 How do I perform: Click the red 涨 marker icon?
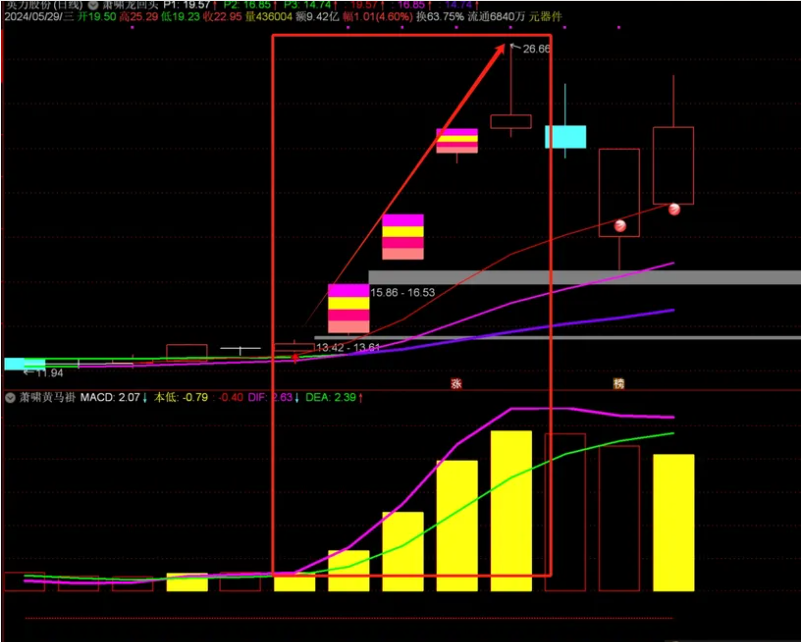coord(456,383)
